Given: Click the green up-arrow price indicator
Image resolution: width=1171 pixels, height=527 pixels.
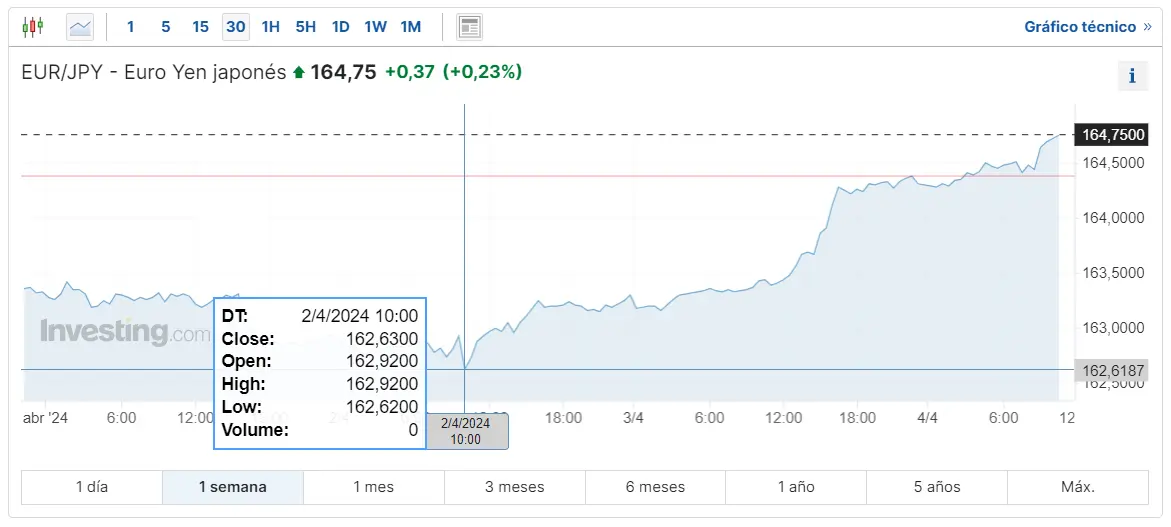Looking at the screenshot, I should tap(298, 72).
